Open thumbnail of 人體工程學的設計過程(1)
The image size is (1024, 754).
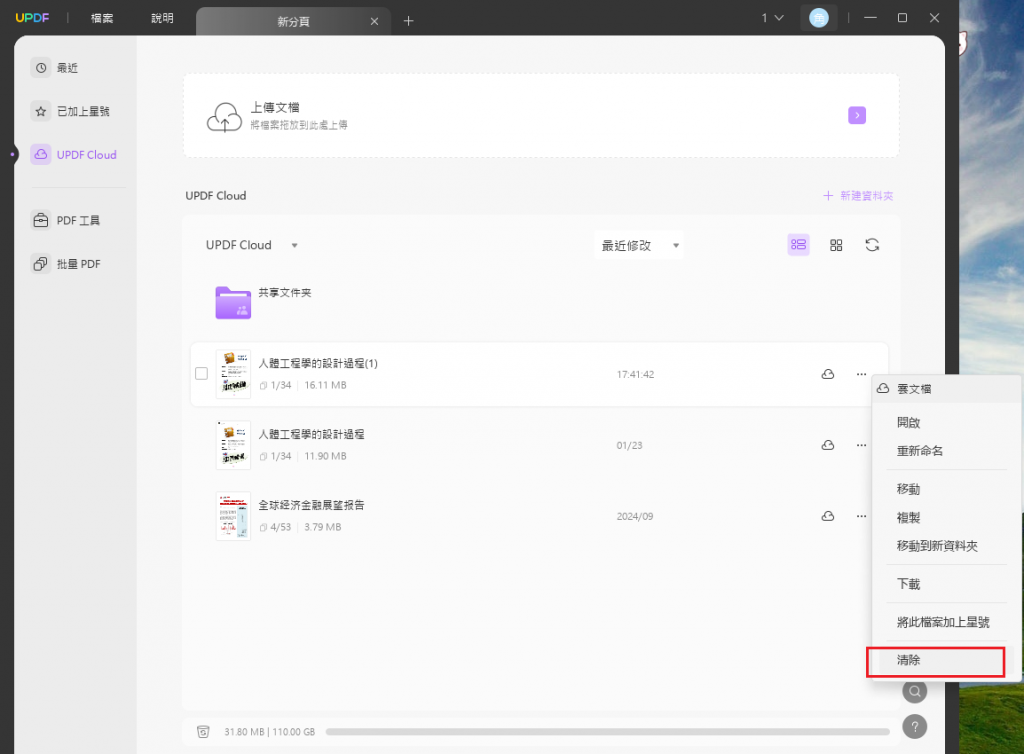(233, 374)
